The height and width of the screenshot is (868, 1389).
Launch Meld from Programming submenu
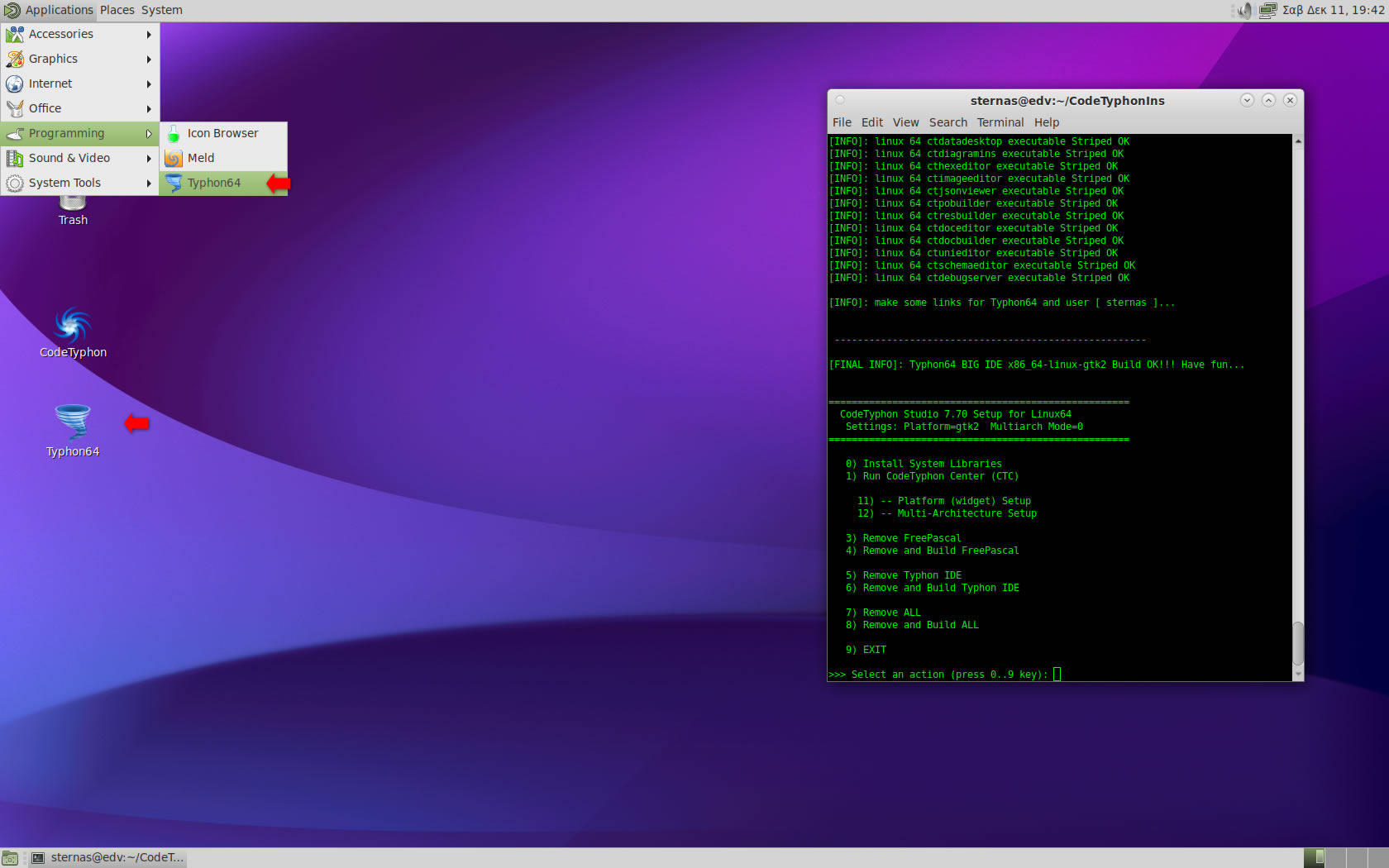pos(223,158)
